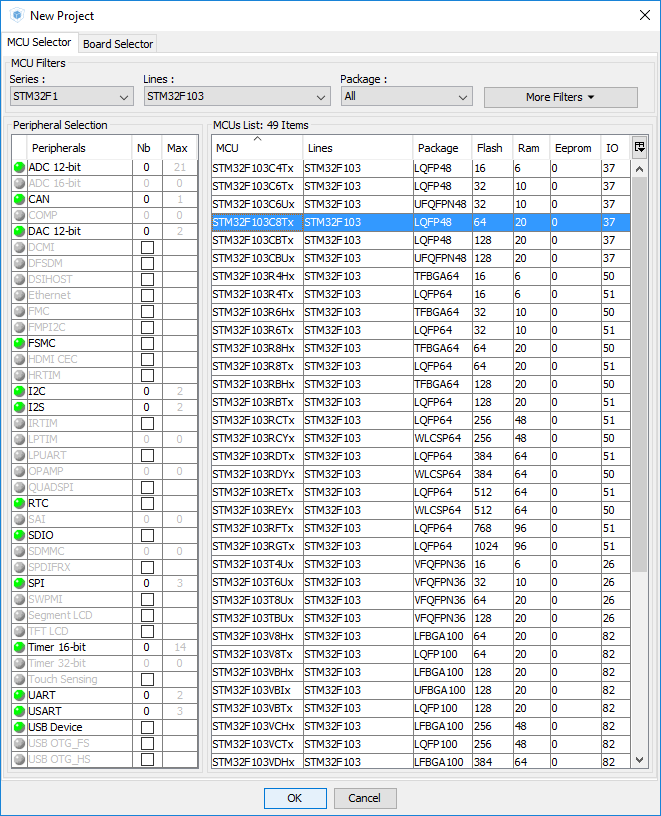661x816 pixels.
Task: Click the green status dot for CAN
Action: [19, 199]
